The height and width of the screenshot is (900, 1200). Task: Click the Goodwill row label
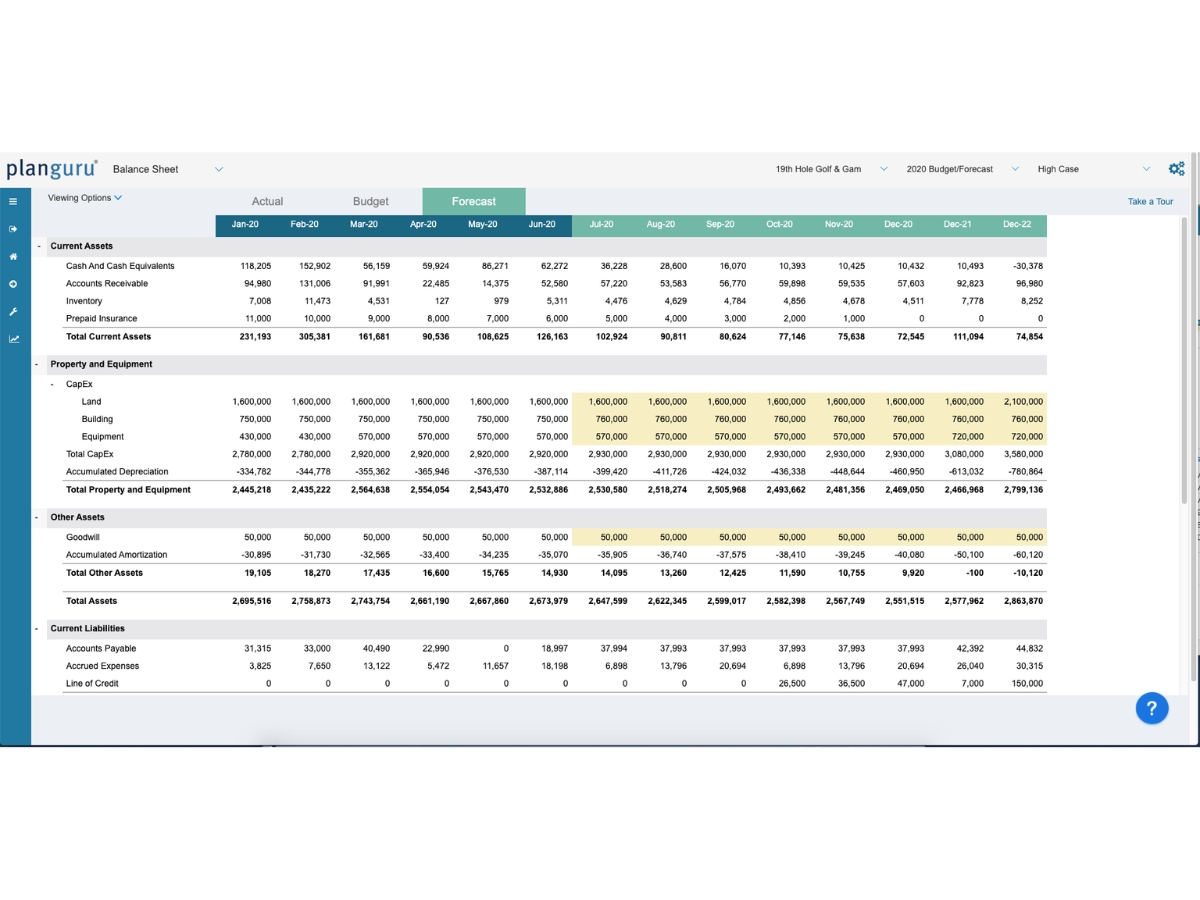point(82,537)
